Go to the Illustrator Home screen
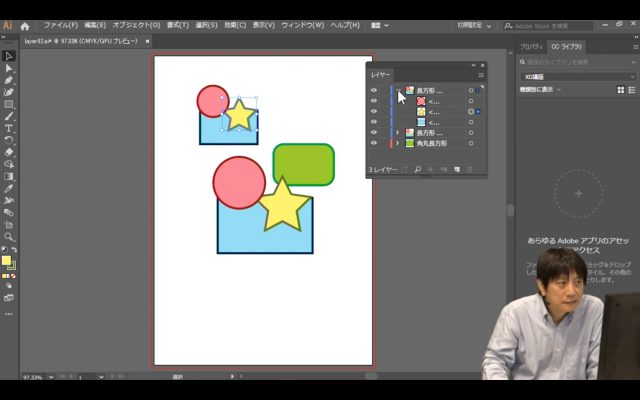The image size is (640, 400). 25,27
